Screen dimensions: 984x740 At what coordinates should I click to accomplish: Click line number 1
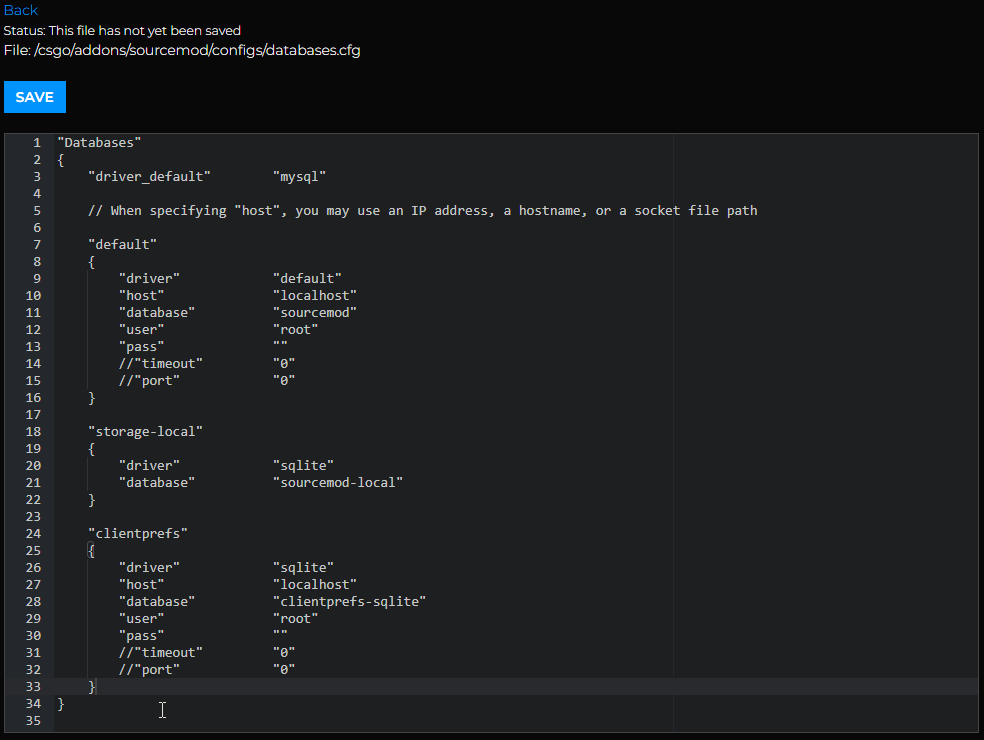[x=36, y=142]
